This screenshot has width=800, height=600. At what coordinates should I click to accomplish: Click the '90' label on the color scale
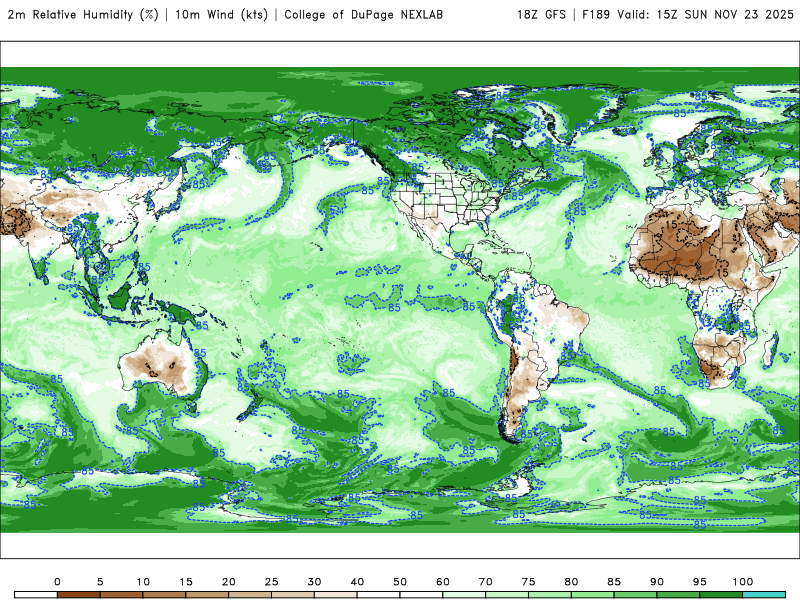(x=657, y=582)
